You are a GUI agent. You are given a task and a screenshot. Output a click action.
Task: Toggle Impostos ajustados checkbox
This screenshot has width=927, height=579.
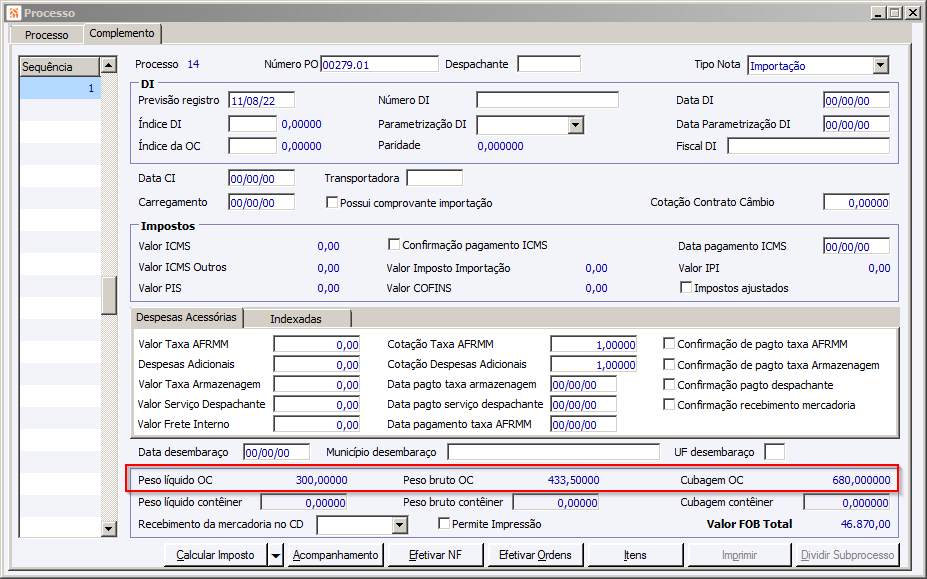686,287
